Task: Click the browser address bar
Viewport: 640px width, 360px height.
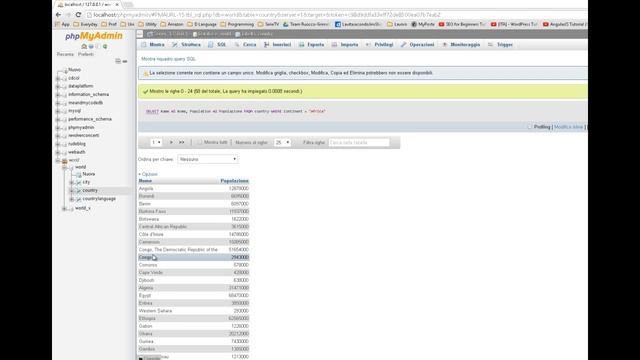Action: (335, 15)
